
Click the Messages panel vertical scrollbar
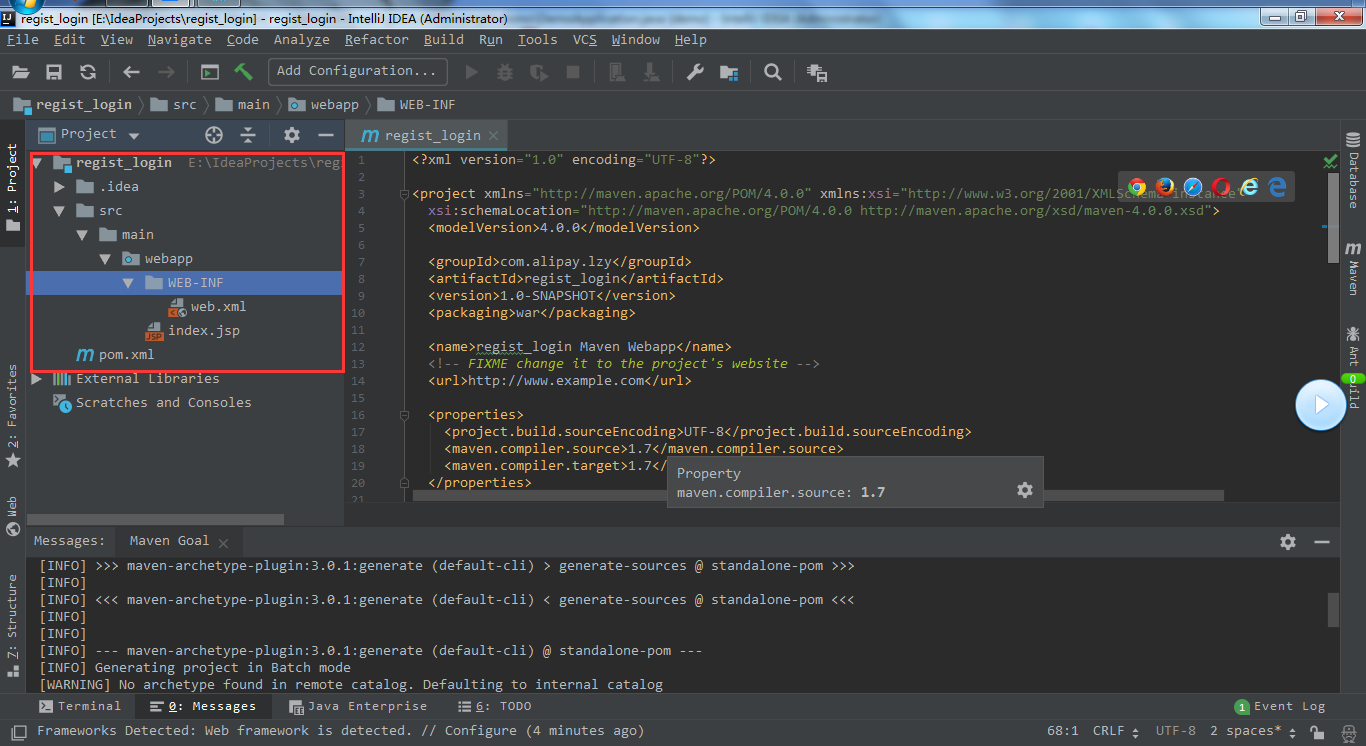tap(1333, 609)
